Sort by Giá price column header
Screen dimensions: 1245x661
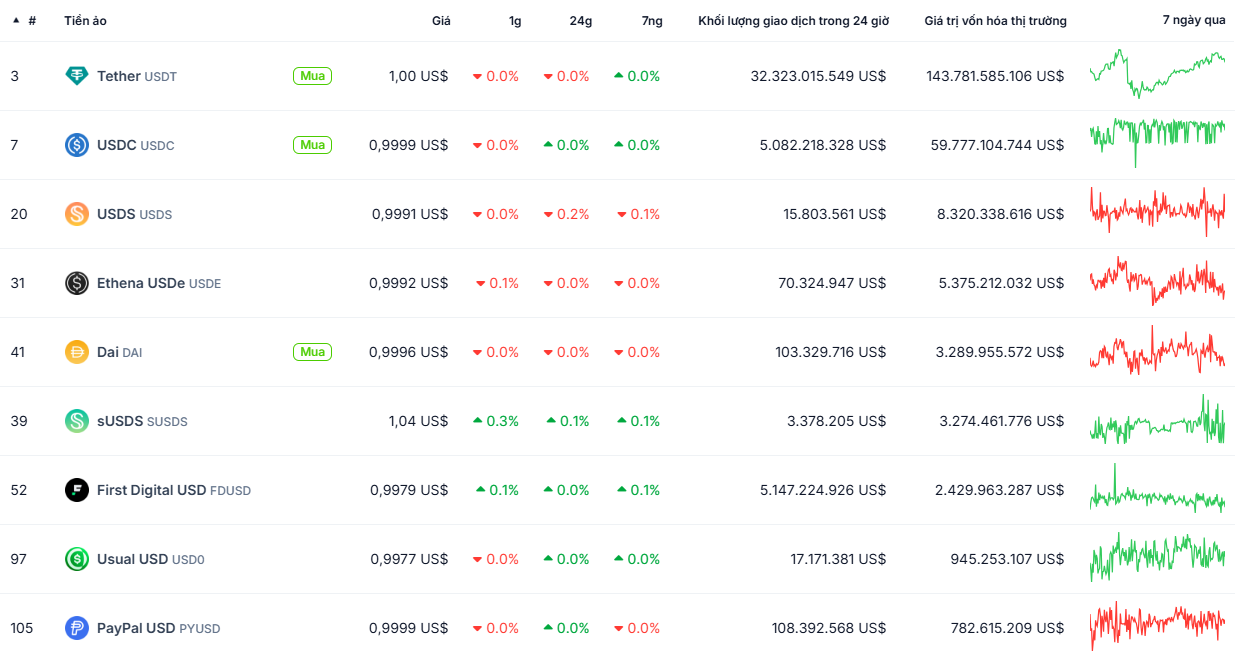pyautogui.click(x=440, y=20)
